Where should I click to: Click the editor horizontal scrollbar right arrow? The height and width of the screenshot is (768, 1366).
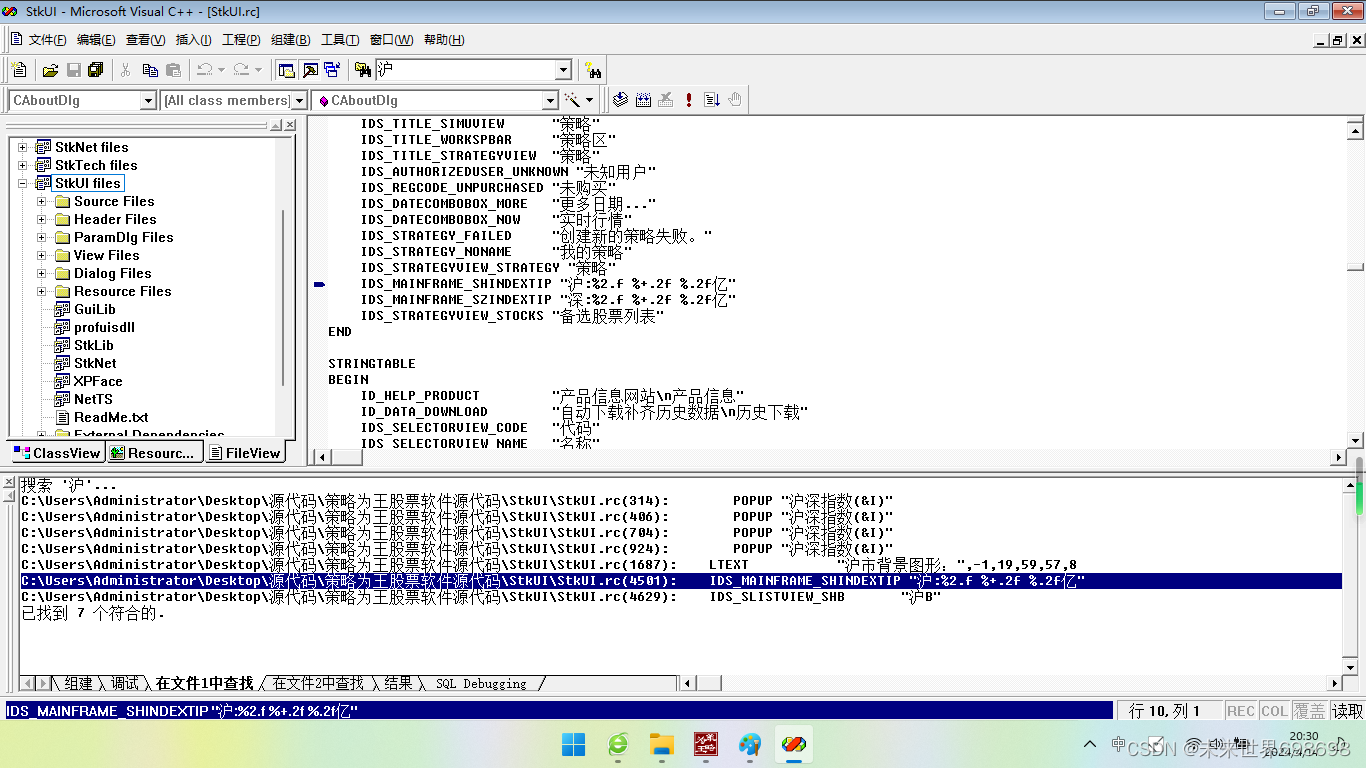[x=1339, y=457]
